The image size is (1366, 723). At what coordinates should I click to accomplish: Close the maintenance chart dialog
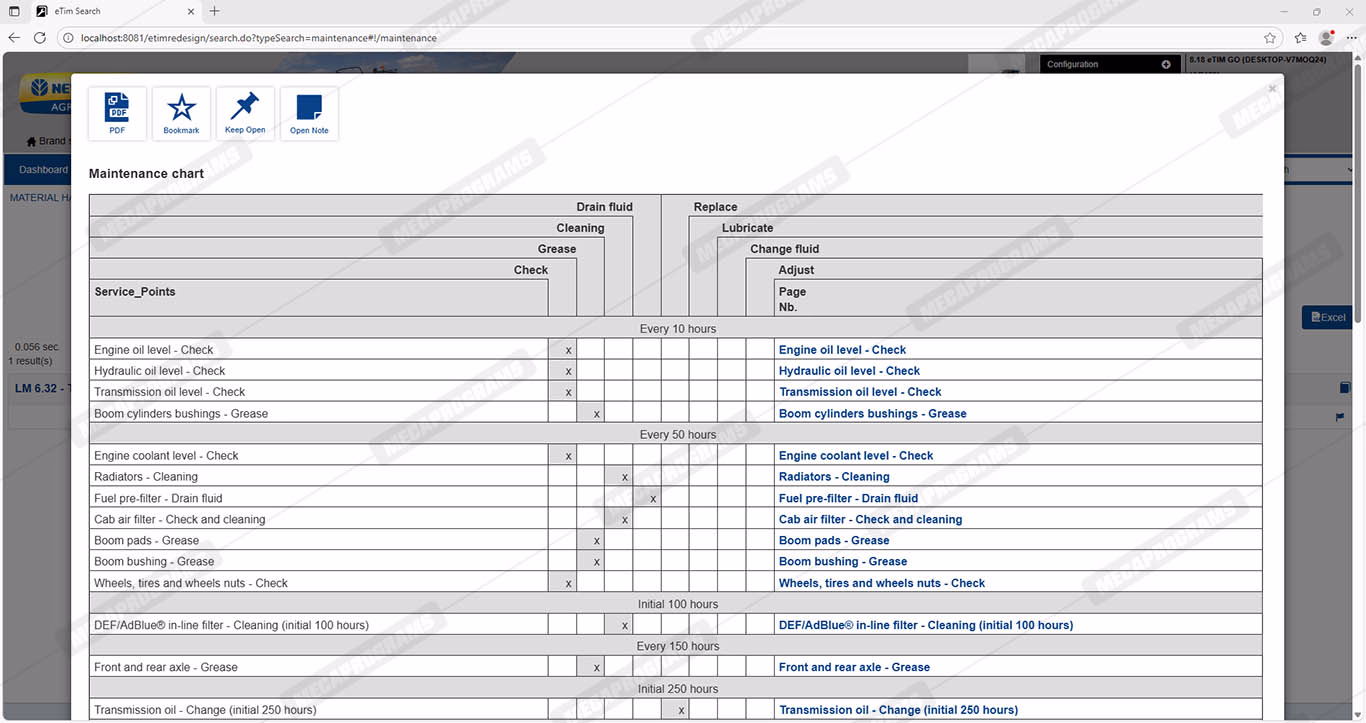coord(1272,89)
